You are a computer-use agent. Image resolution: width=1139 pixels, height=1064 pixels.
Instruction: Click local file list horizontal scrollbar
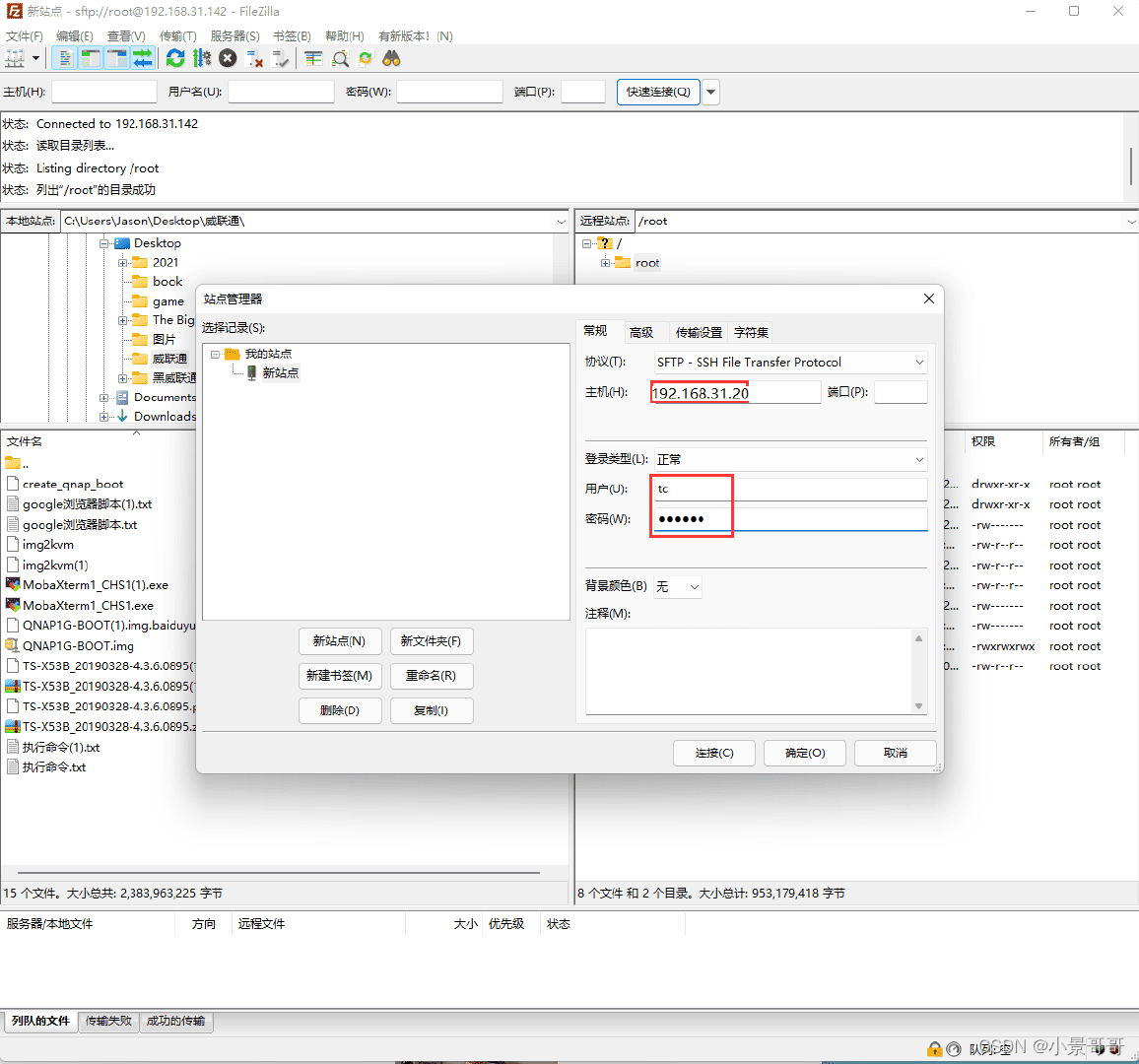coord(278,872)
